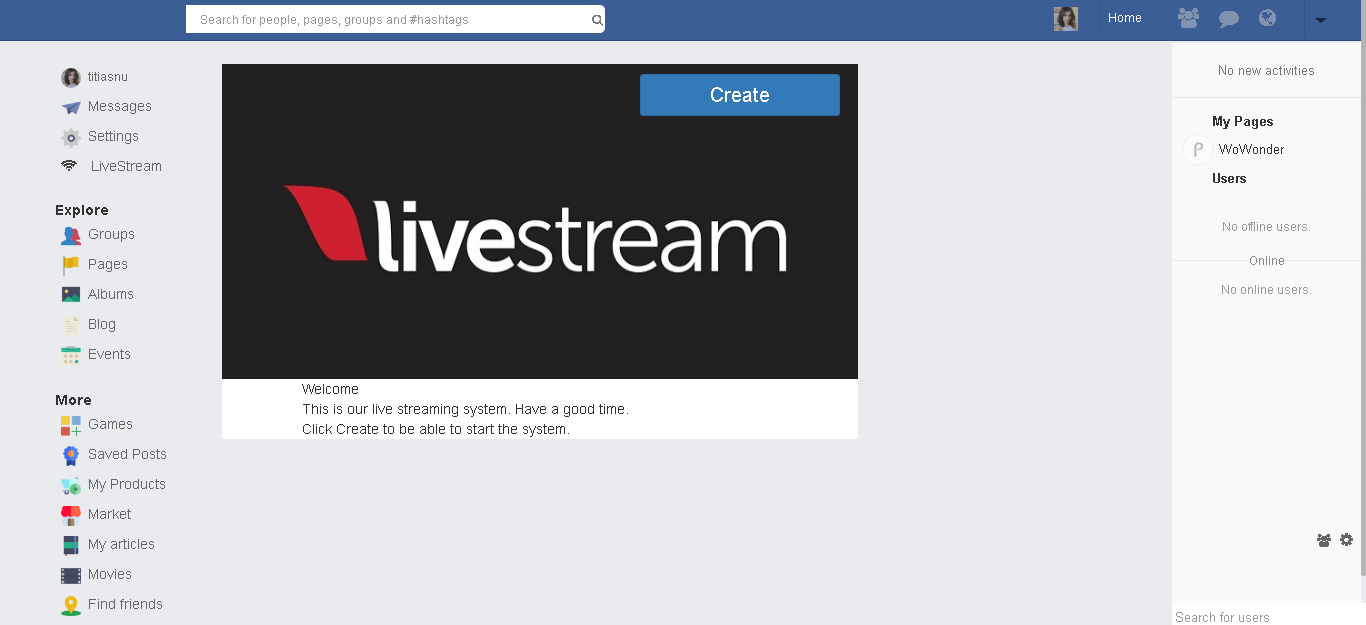Open Messages link in sidebar
The width and height of the screenshot is (1366, 625).
(120, 107)
